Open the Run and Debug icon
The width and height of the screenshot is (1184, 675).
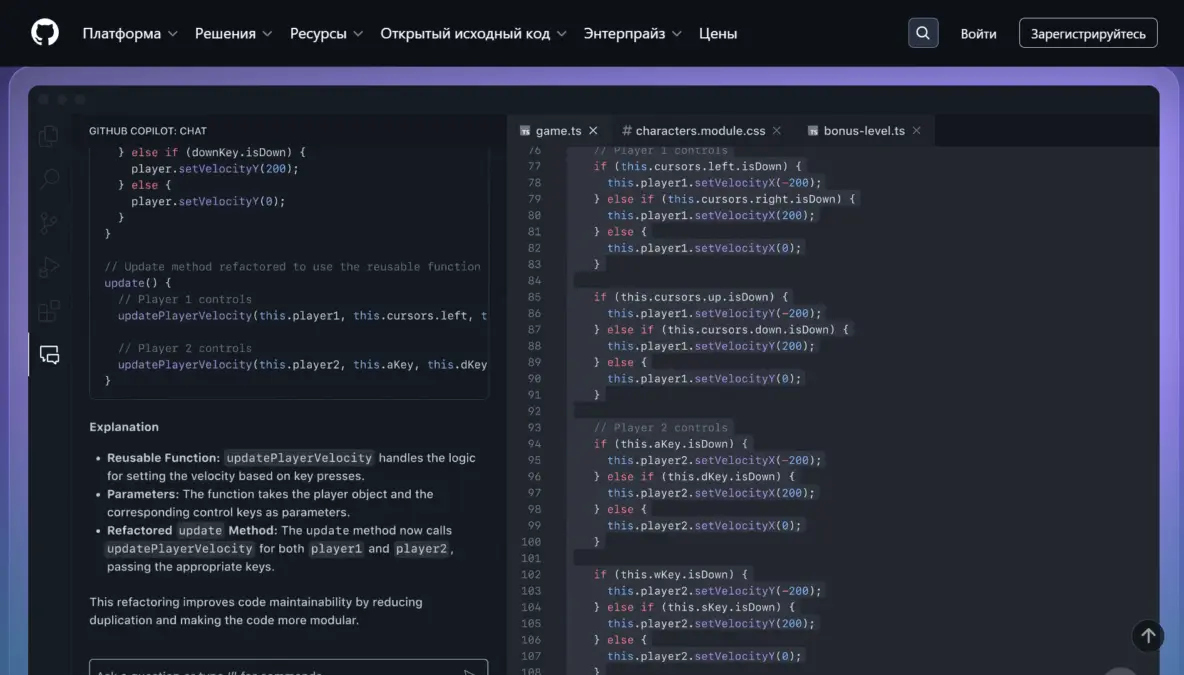click(x=49, y=267)
